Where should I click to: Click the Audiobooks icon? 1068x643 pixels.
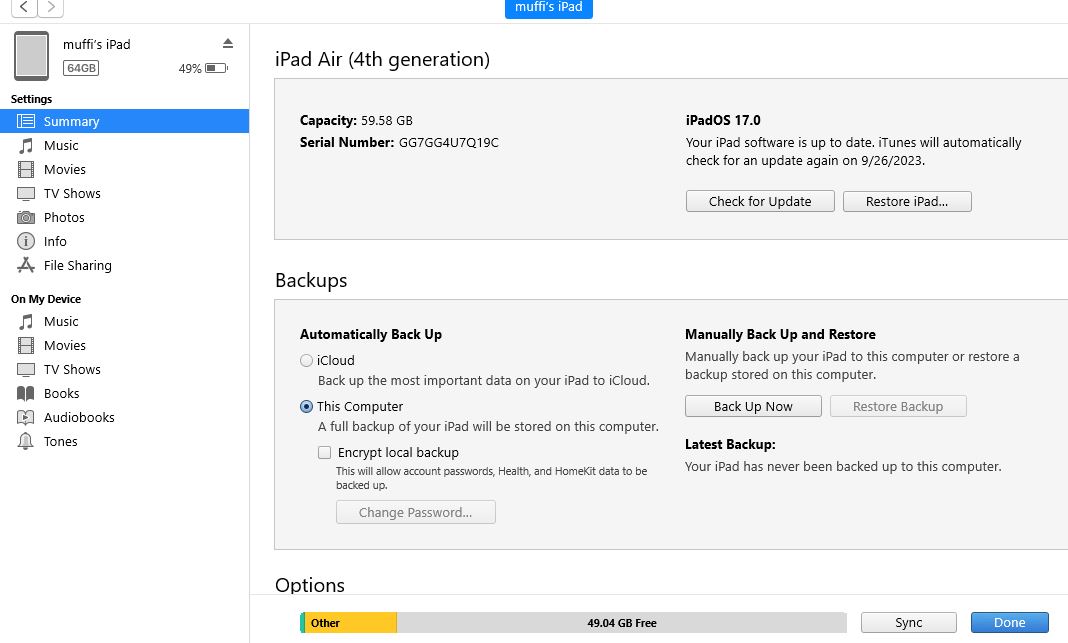coord(26,418)
